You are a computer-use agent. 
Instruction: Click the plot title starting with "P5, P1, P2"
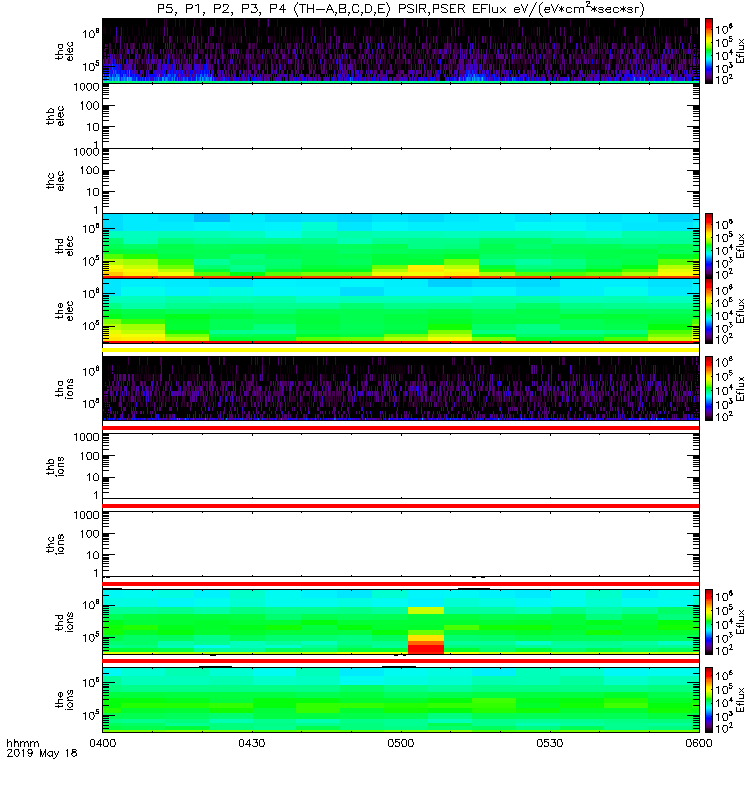click(x=401, y=9)
